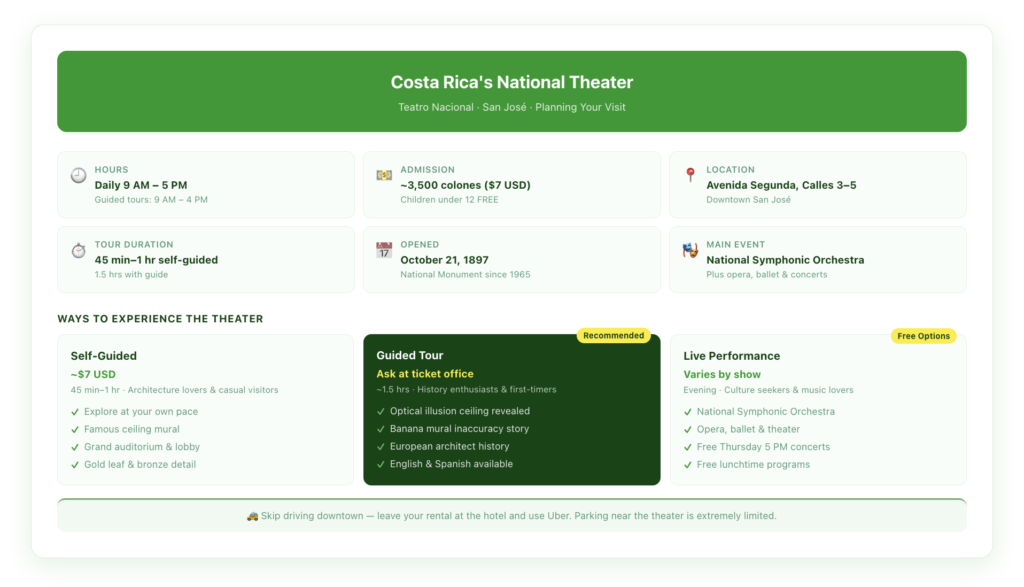Click the banknote icon beside Admission
Image resolution: width=1024 pixels, height=587 pixels.
click(x=384, y=175)
